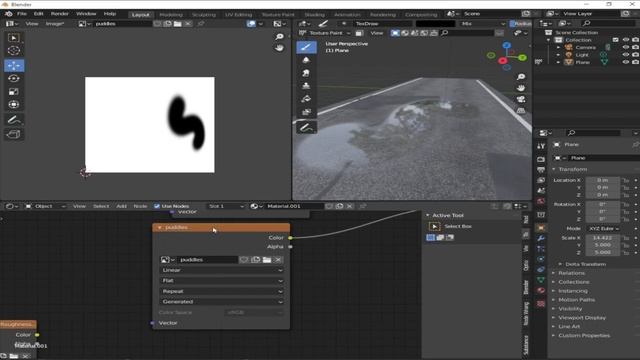Open the Linear interpolation dropdown in puddles node
Screen dimensions: 640x360
click(x=222, y=270)
